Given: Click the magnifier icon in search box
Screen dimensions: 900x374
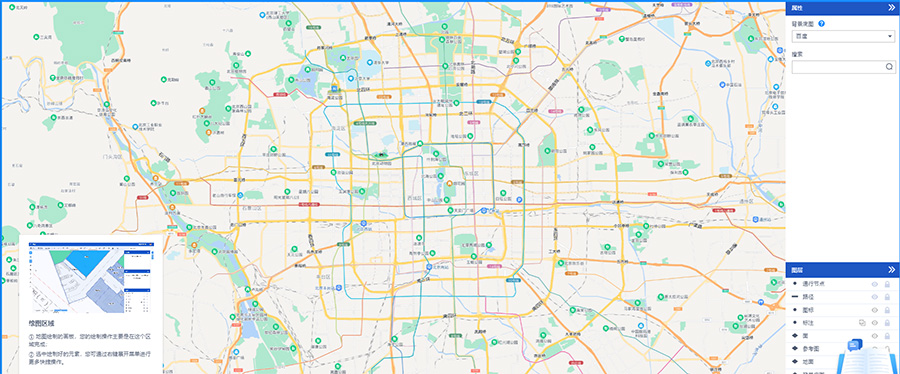Looking at the screenshot, I should tap(889, 67).
